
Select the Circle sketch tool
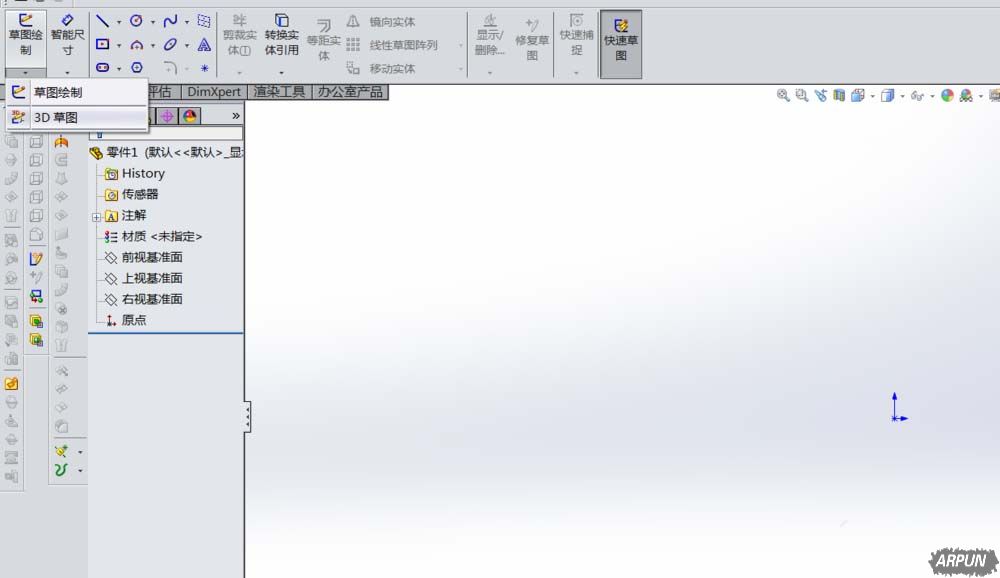[136, 21]
